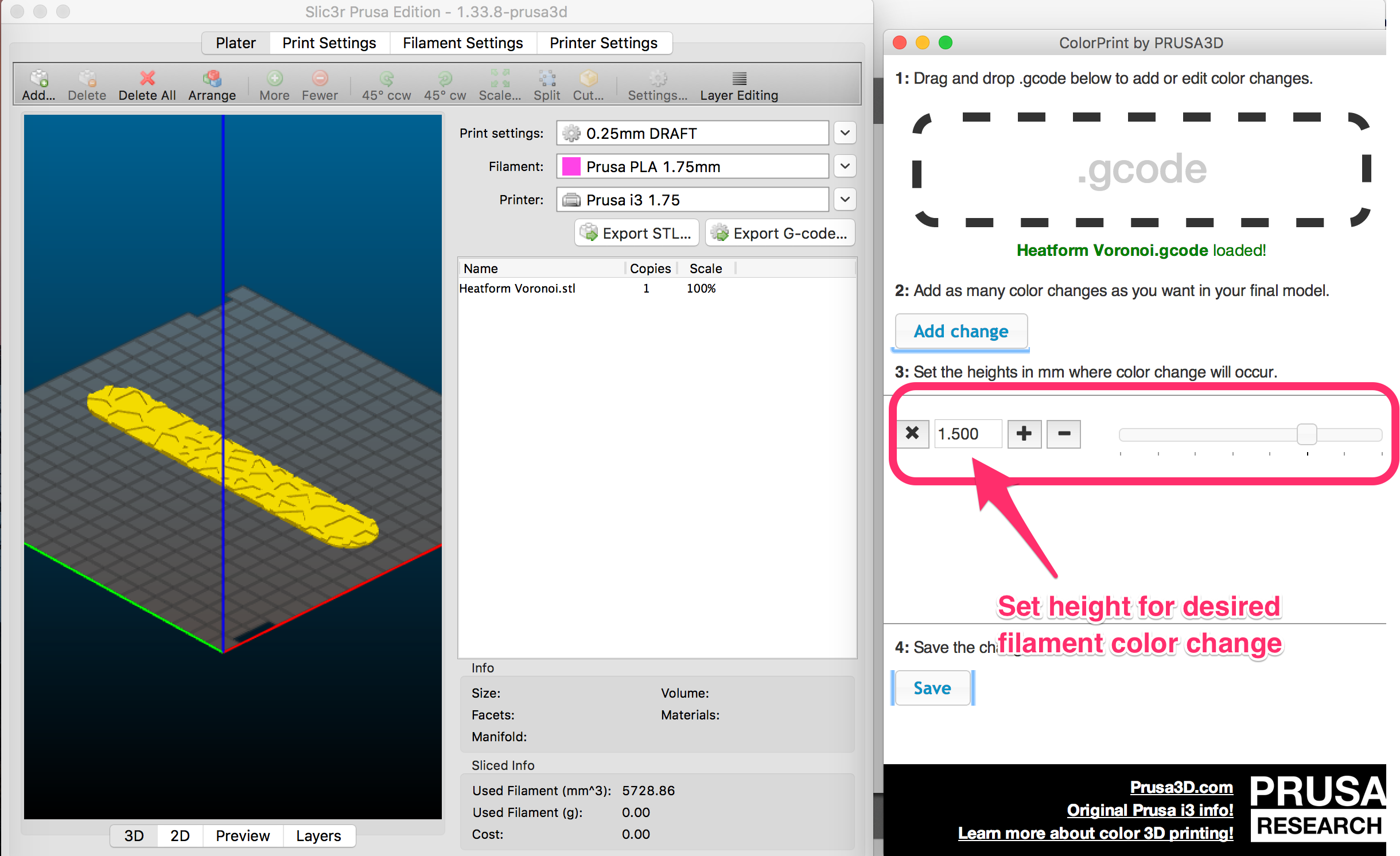Click the Fewer copies icon
This screenshot has width=1400, height=856.
coord(320,79)
